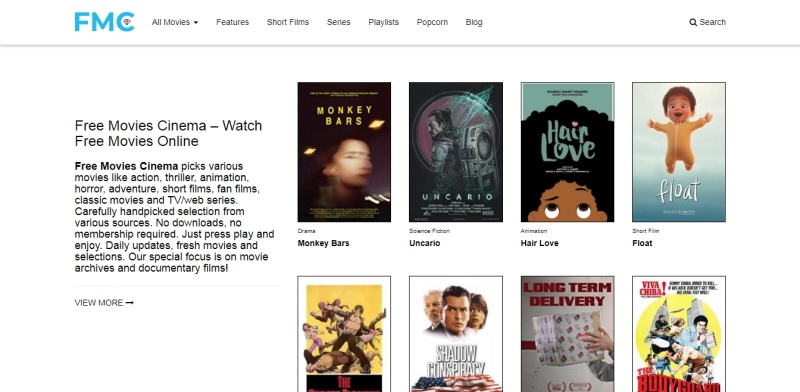Visit the Blog page
Viewport: 800px width, 392px height.
[474, 22]
